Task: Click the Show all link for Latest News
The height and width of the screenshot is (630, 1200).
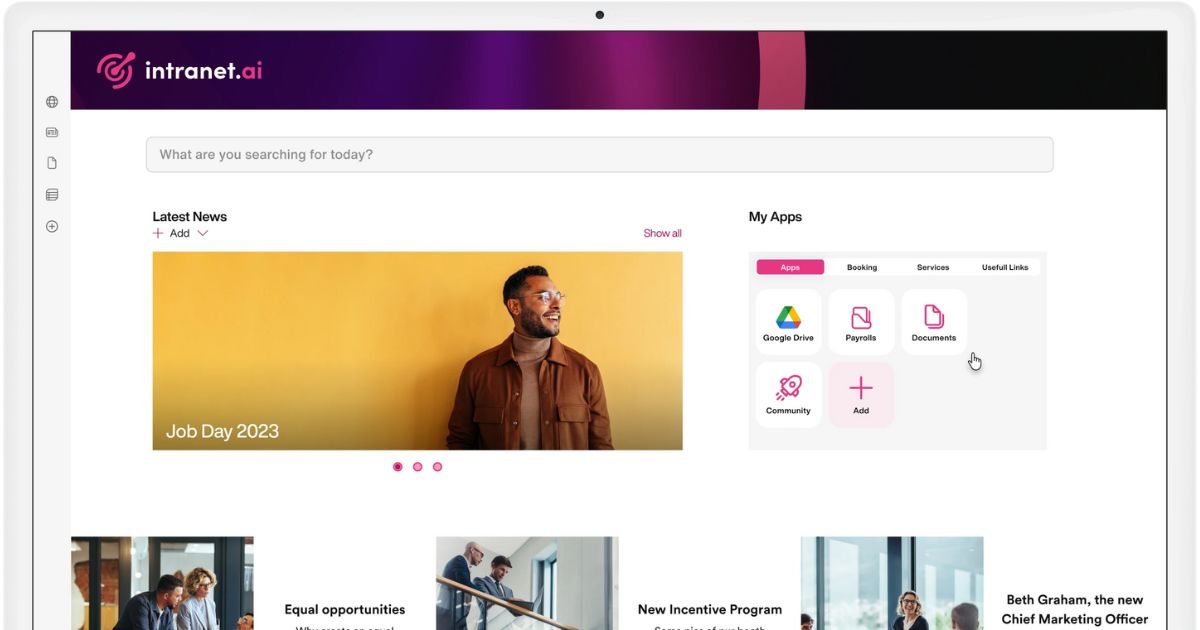Action: [662, 234]
